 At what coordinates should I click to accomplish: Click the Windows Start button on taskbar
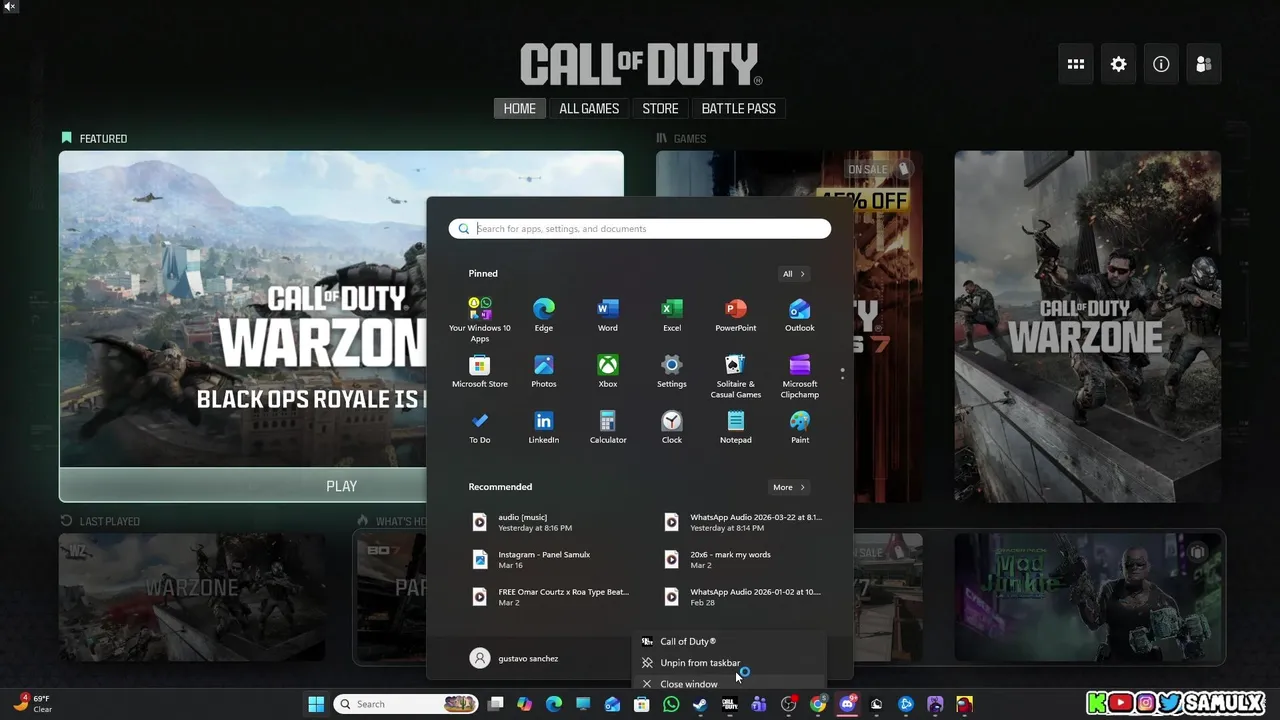316,704
